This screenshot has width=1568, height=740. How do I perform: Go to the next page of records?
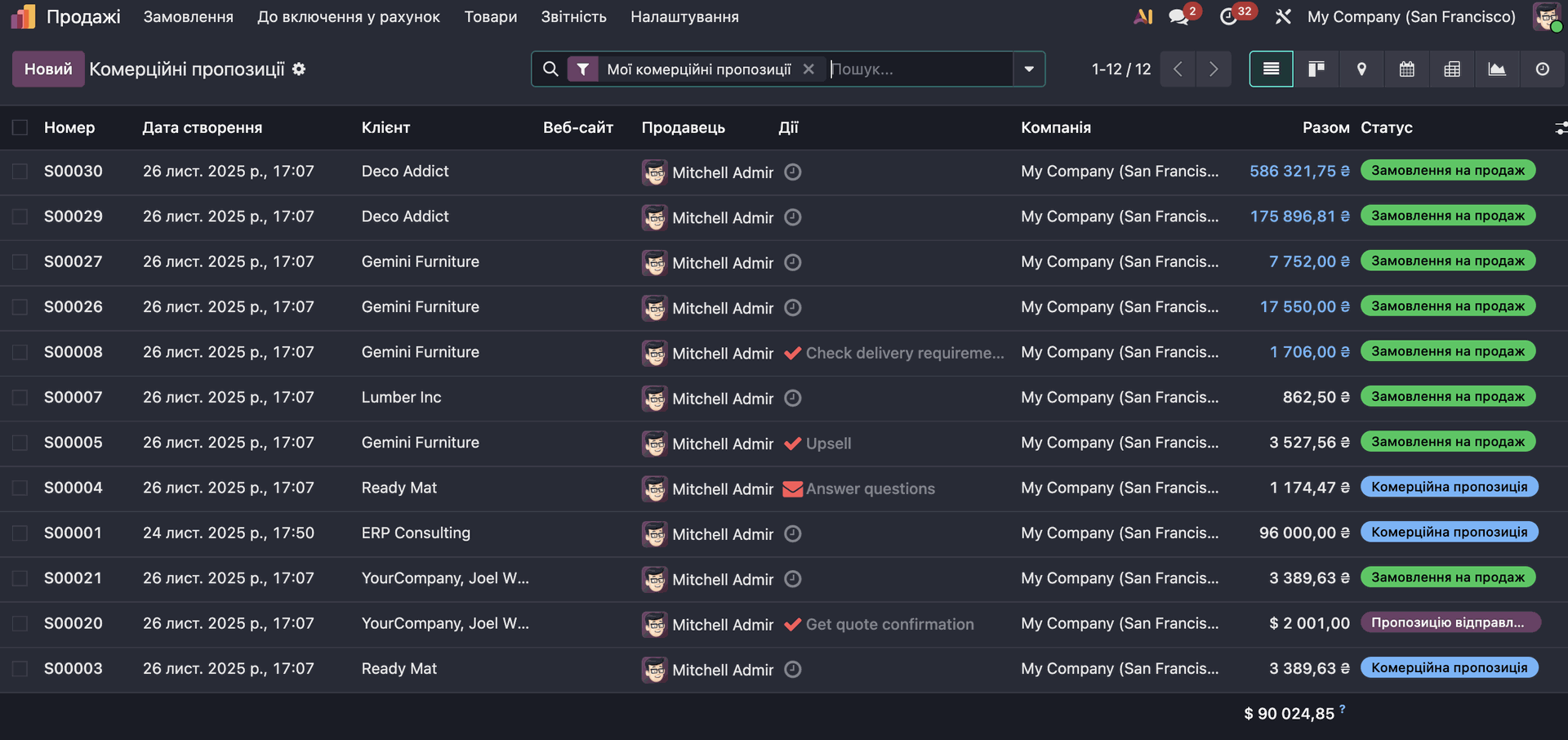click(x=1214, y=69)
